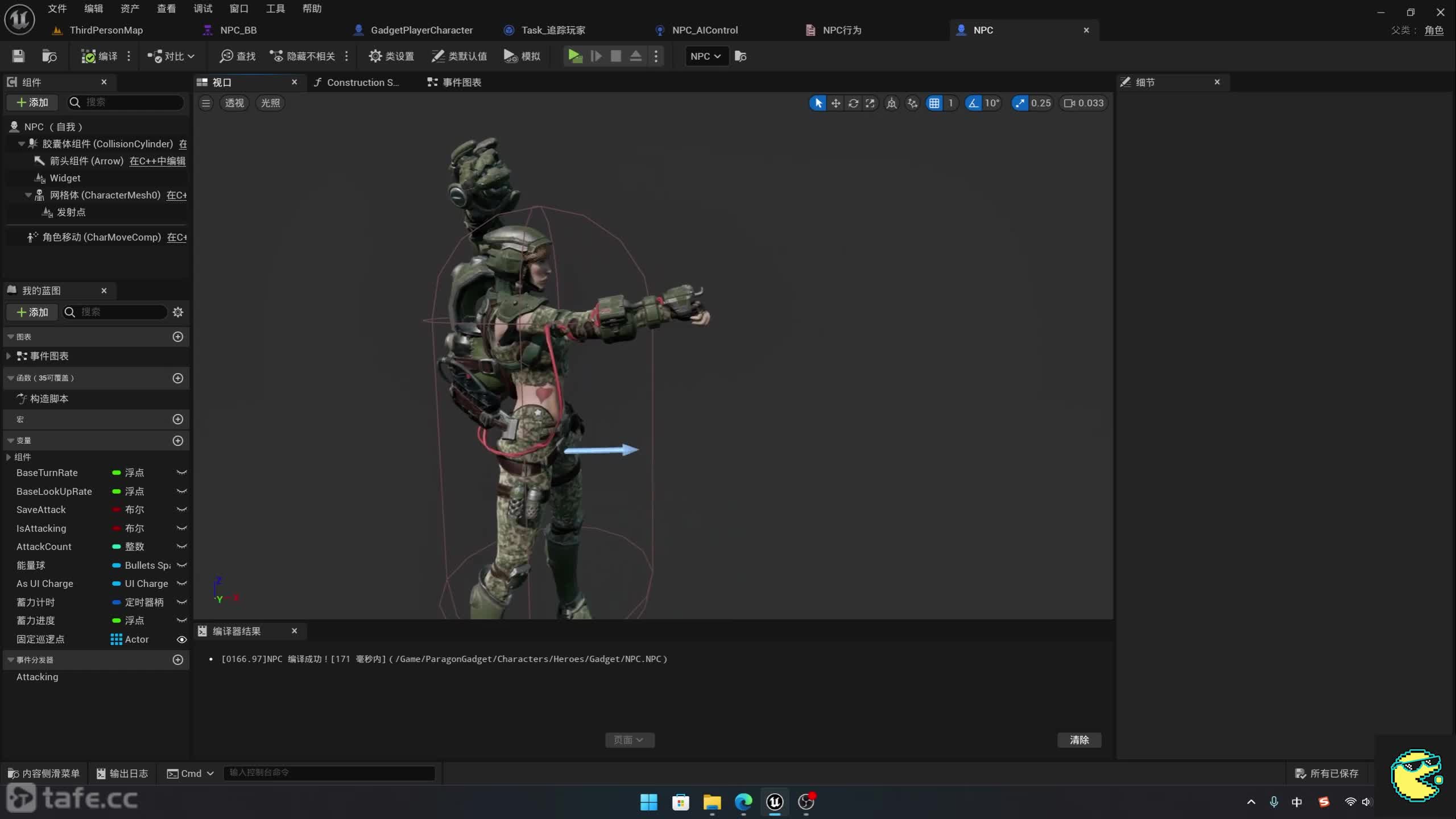
Task: Activate the rotate tool
Action: [853, 103]
